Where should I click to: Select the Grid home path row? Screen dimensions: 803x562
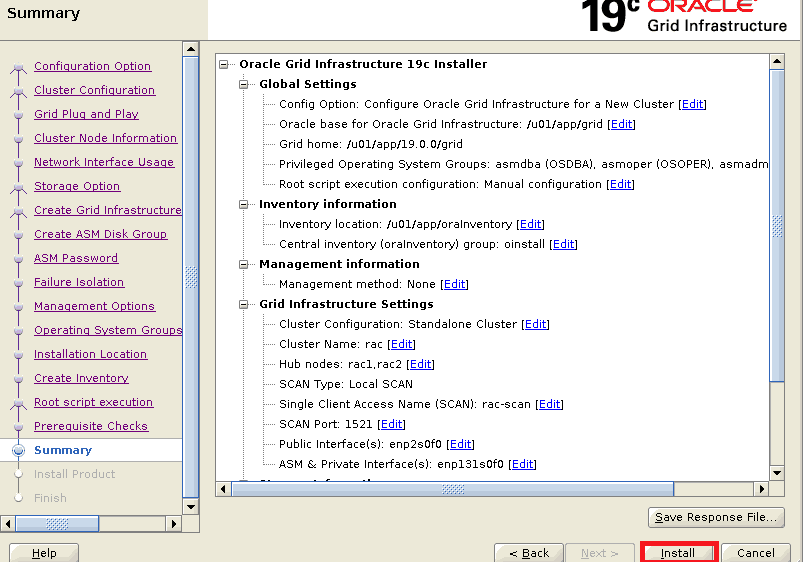click(371, 144)
